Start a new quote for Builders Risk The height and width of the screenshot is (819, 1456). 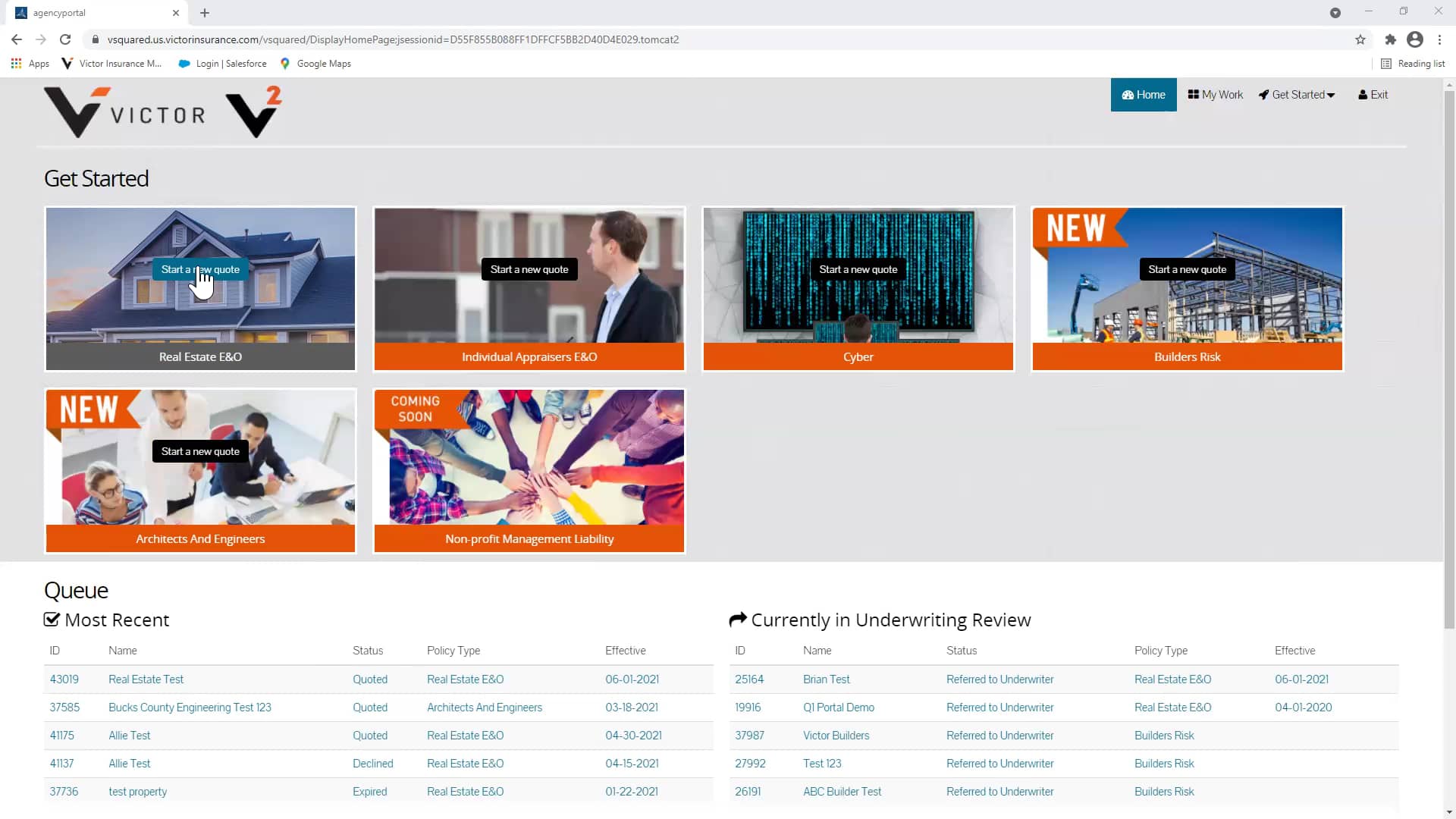click(x=1187, y=268)
